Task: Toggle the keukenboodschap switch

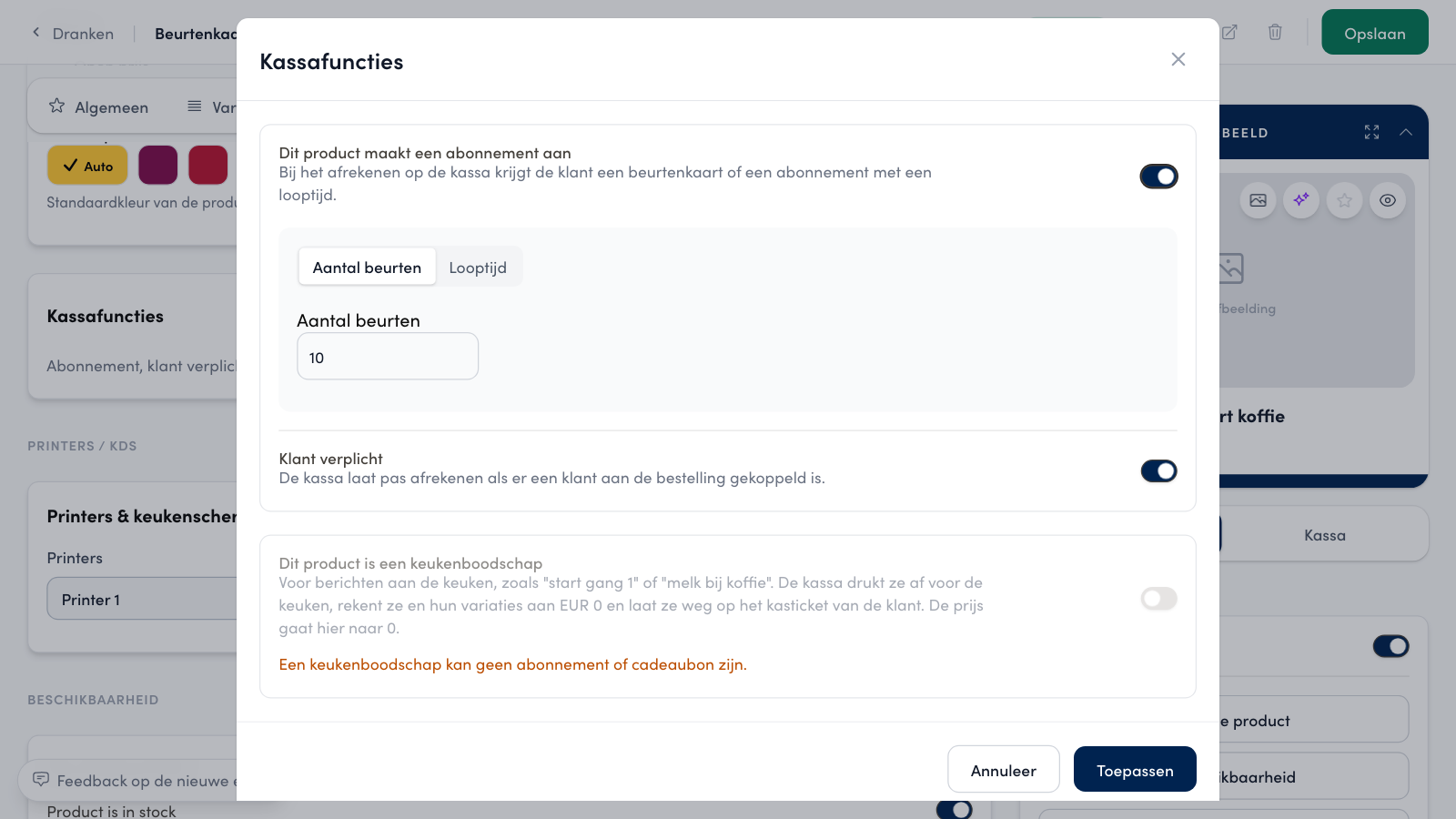Action: coord(1158,598)
